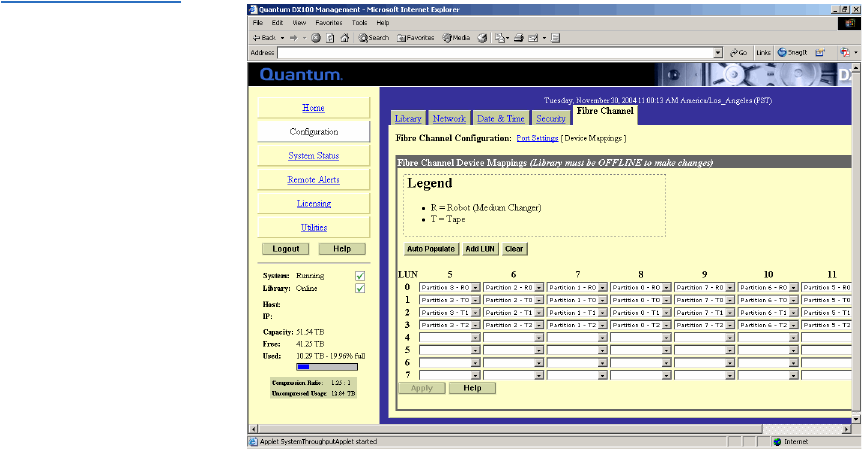The image size is (862, 449).
Task: Open Licensing page
Action: [x=313, y=203]
